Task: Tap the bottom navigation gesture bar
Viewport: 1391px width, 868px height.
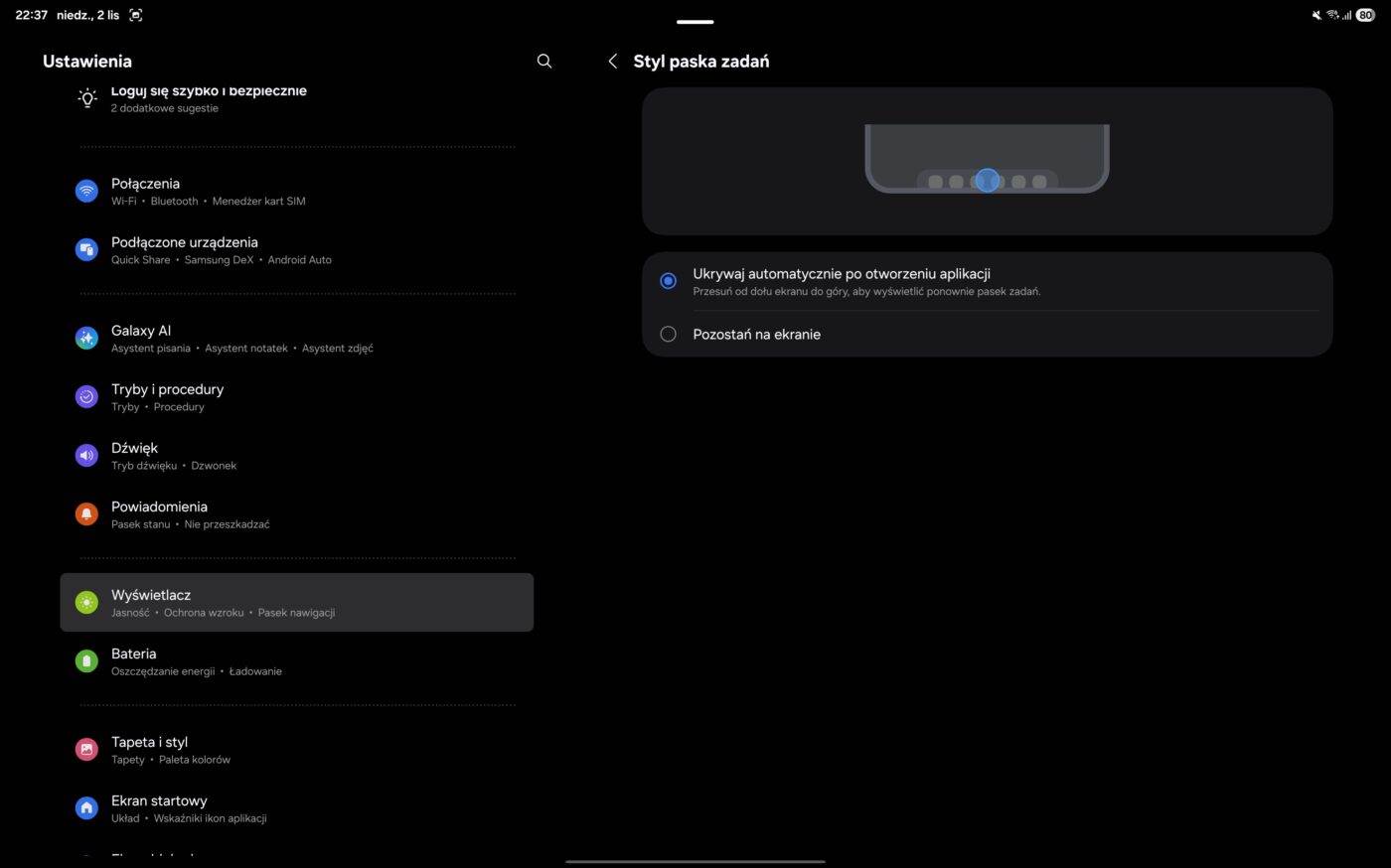Action: tap(695, 861)
